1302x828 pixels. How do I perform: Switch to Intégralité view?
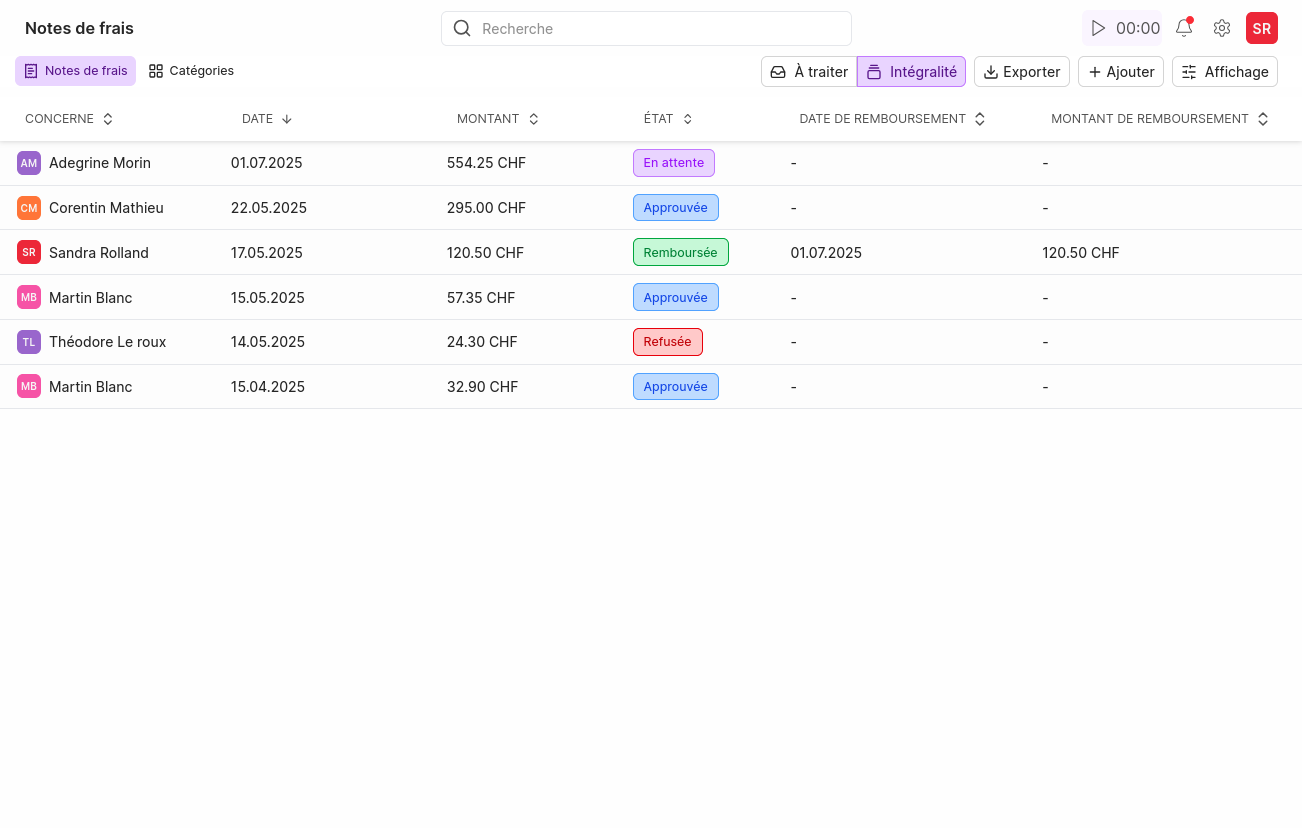911,72
